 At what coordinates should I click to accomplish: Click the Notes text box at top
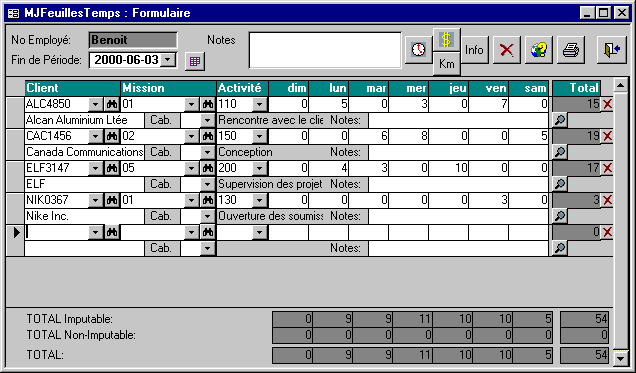point(325,50)
